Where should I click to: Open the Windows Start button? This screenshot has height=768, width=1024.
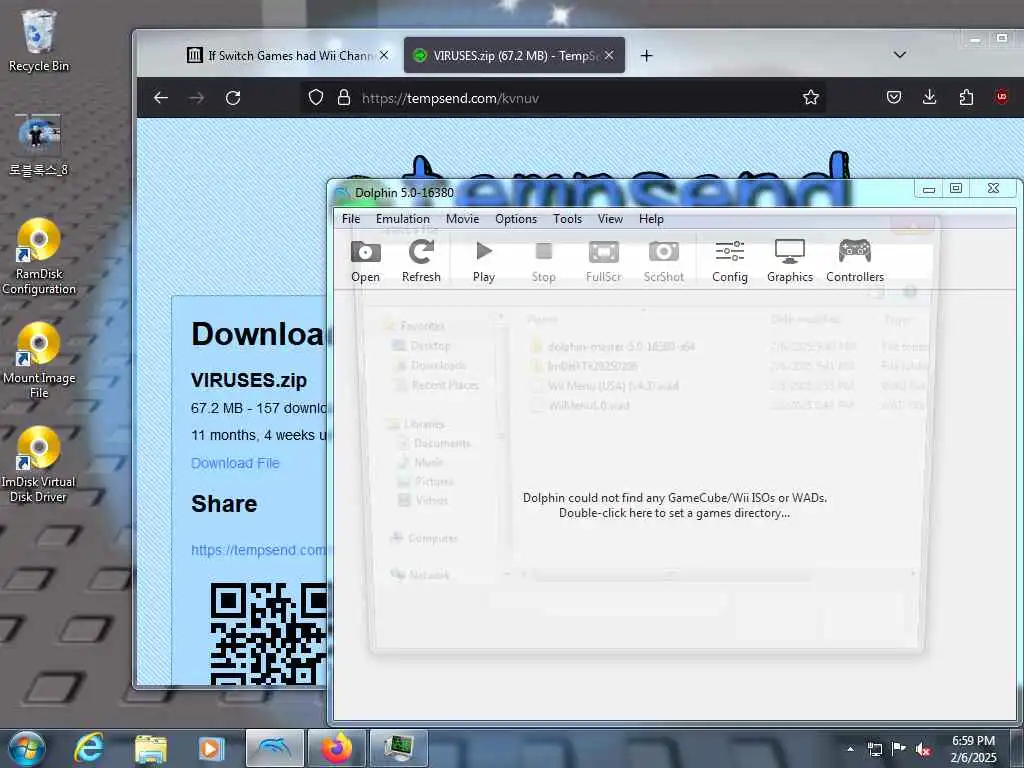[x=26, y=748]
